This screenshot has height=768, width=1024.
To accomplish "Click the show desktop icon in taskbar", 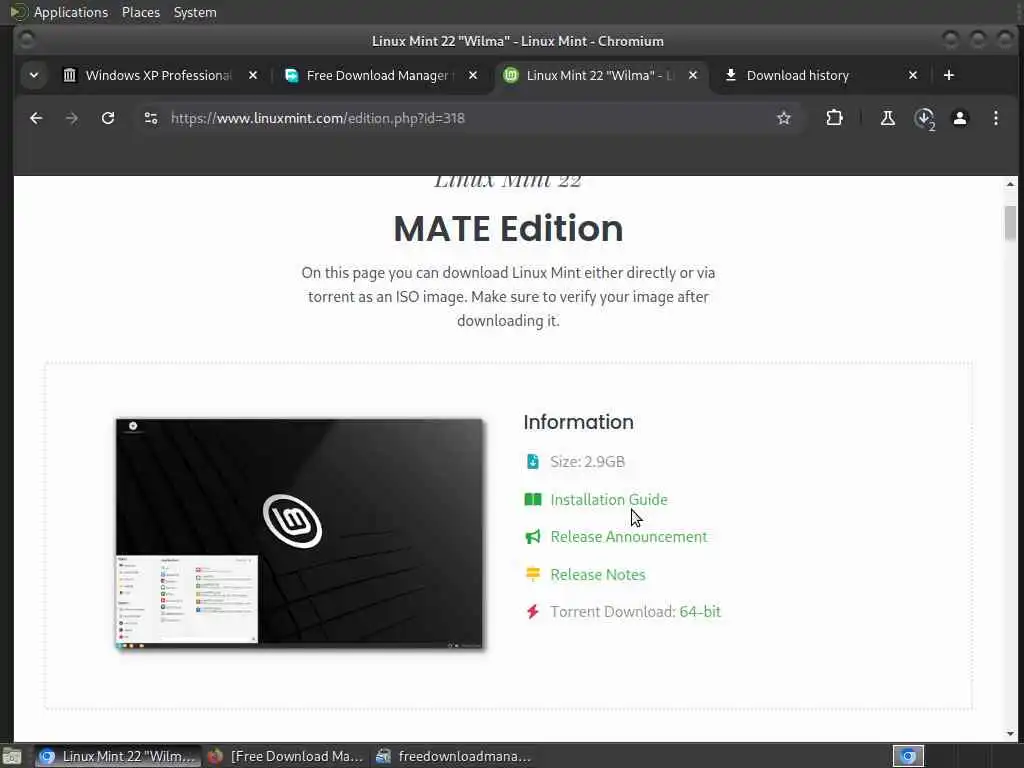I will tap(12, 757).
